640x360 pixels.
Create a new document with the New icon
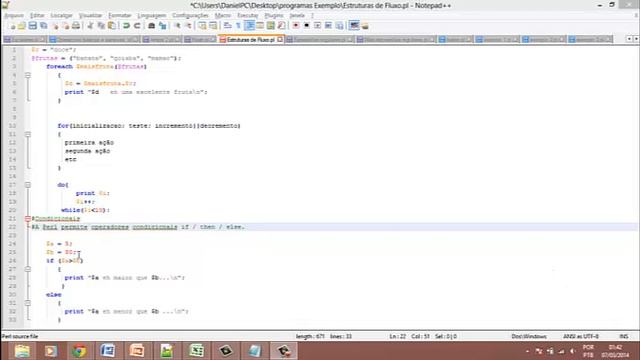click(12, 26)
